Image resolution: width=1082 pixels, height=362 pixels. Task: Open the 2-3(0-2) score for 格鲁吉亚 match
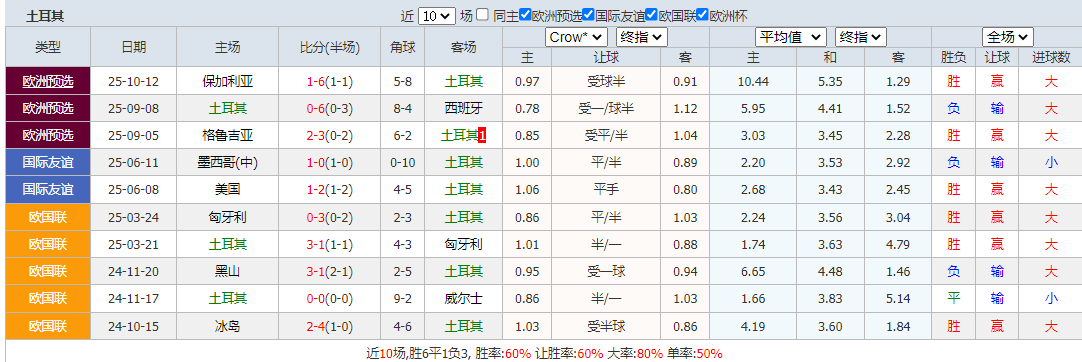pos(330,135)
